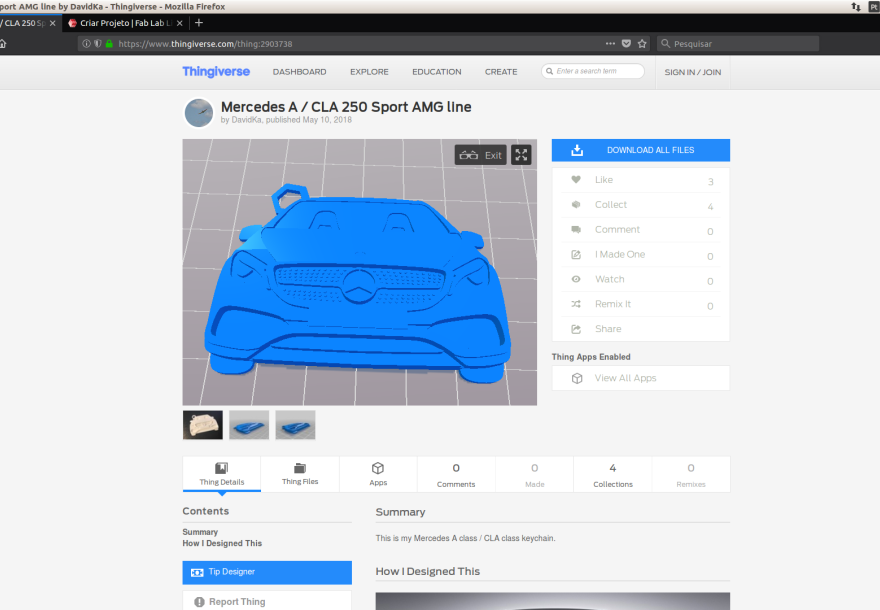
Task: Close the Criar Projeto browser tab
Action: tap(180, 23)
